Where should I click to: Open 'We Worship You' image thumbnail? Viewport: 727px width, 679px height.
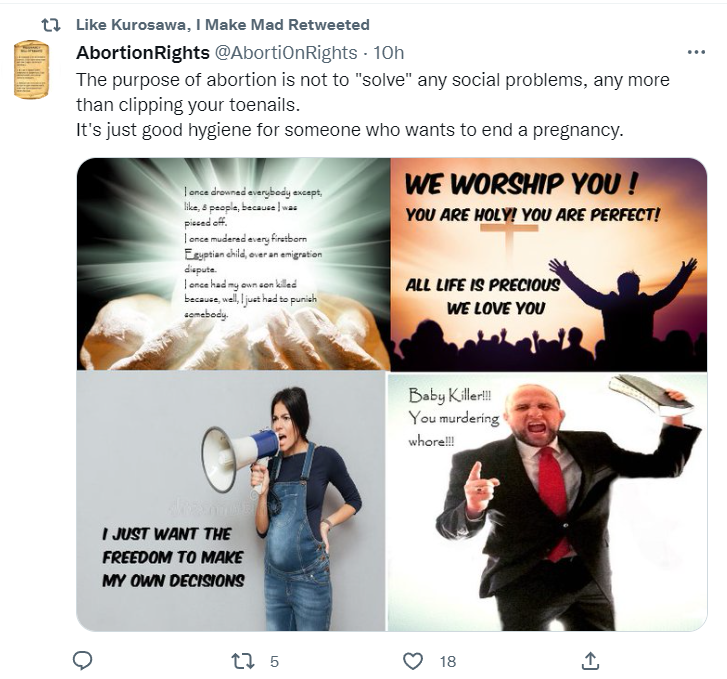[x=549, y=264]
